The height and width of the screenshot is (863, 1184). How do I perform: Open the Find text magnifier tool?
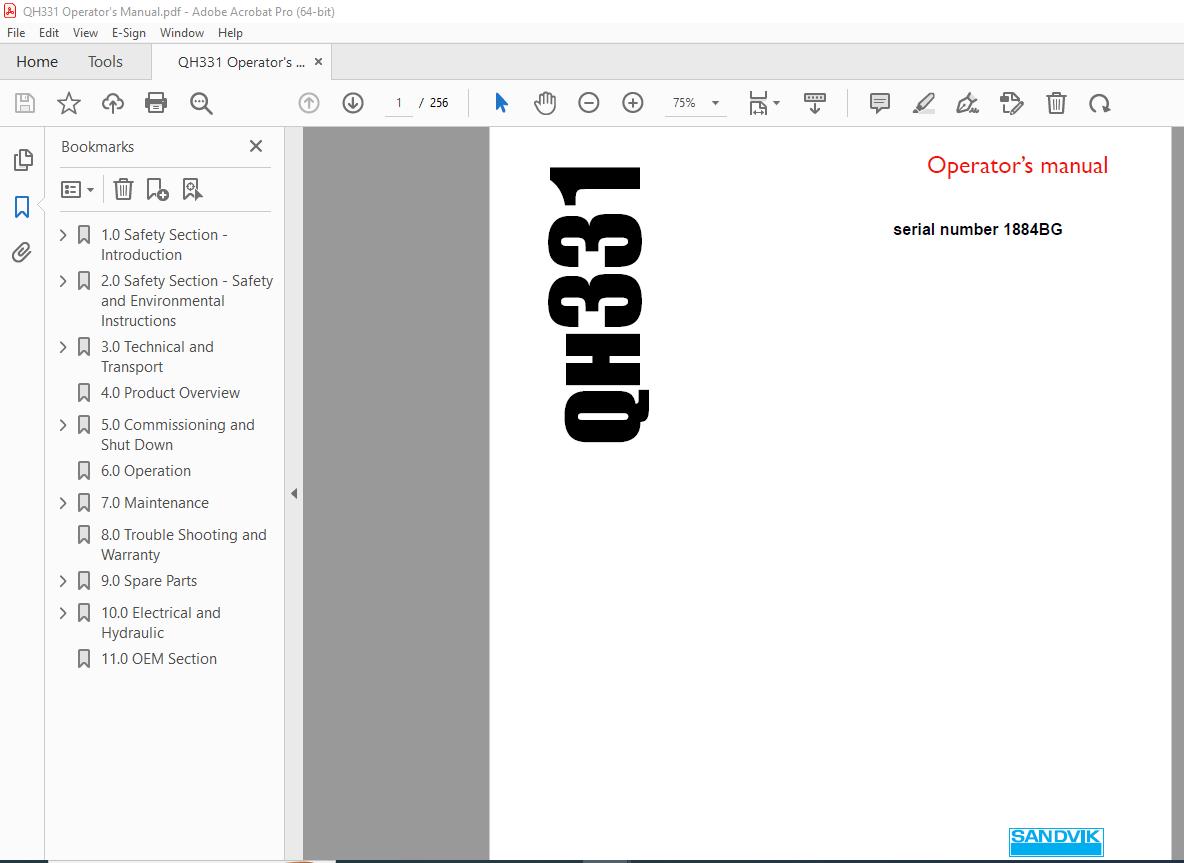(201, 103)
